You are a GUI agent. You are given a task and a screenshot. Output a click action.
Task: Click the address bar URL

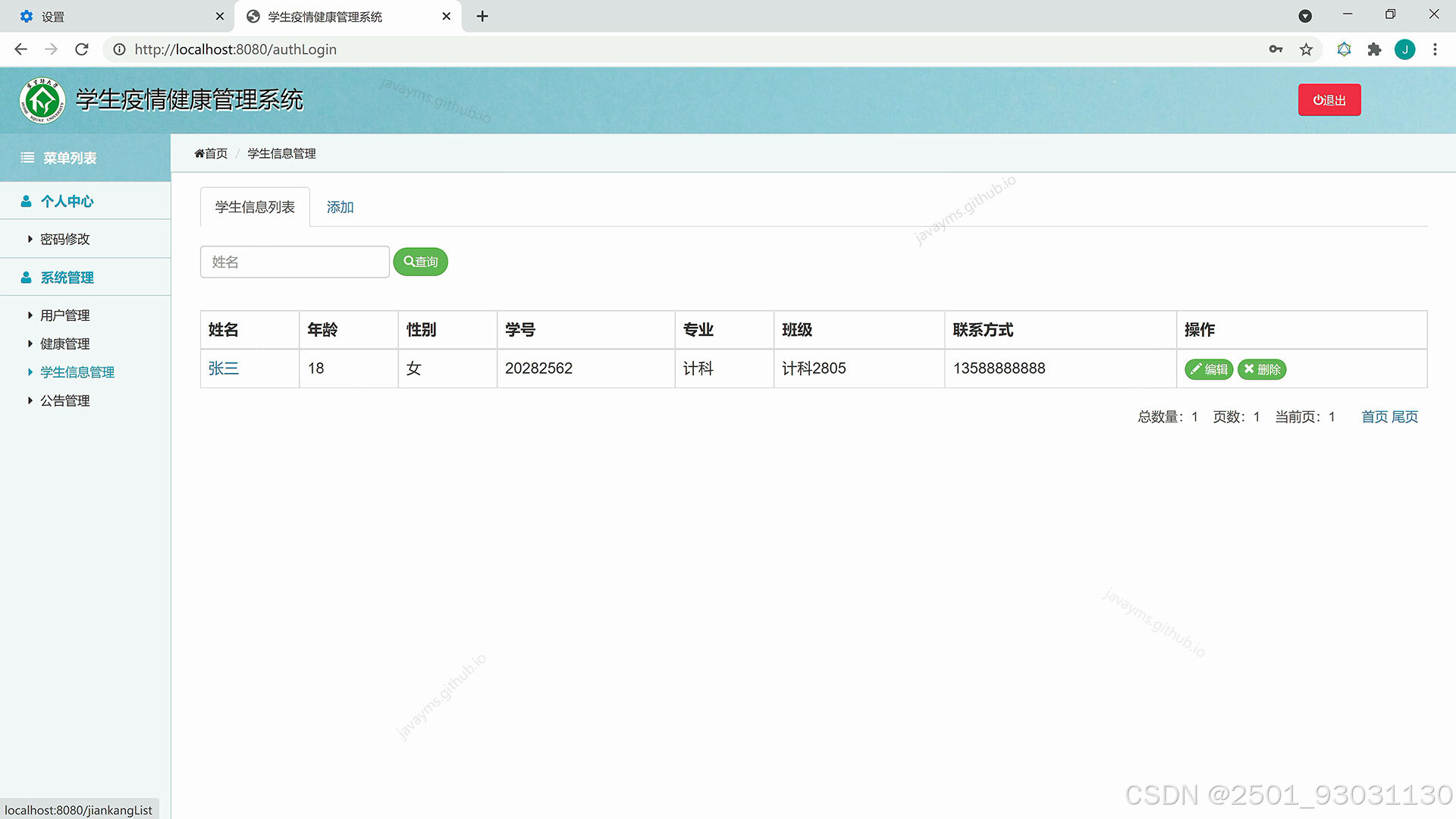[x=235, y=49]
